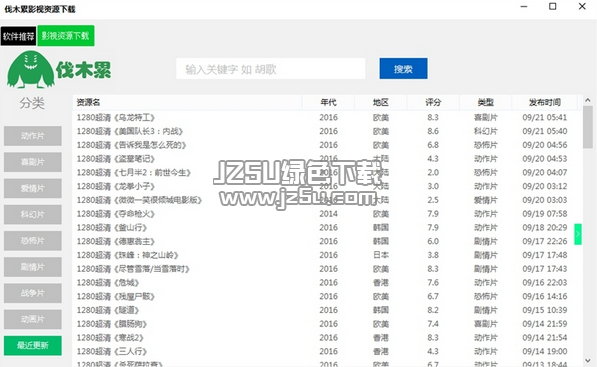Sort by the 资源名 column header

(x=187, y=102)
